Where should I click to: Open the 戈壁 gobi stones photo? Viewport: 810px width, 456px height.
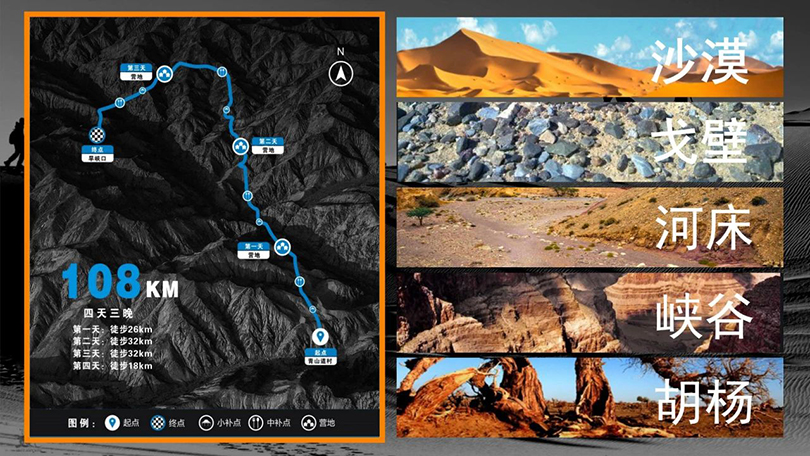tap(589, 142)
